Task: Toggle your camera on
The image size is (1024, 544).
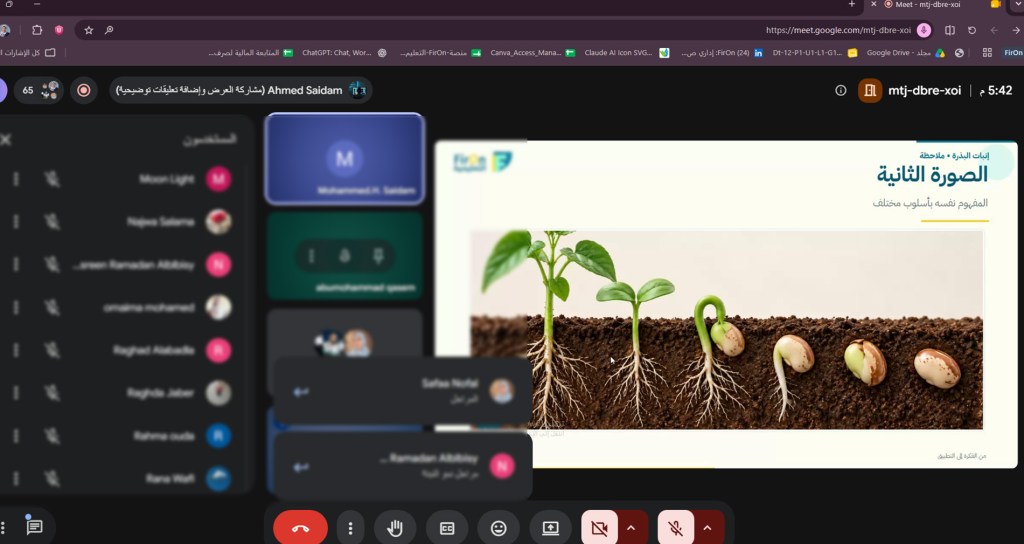Action: point(599,528)
